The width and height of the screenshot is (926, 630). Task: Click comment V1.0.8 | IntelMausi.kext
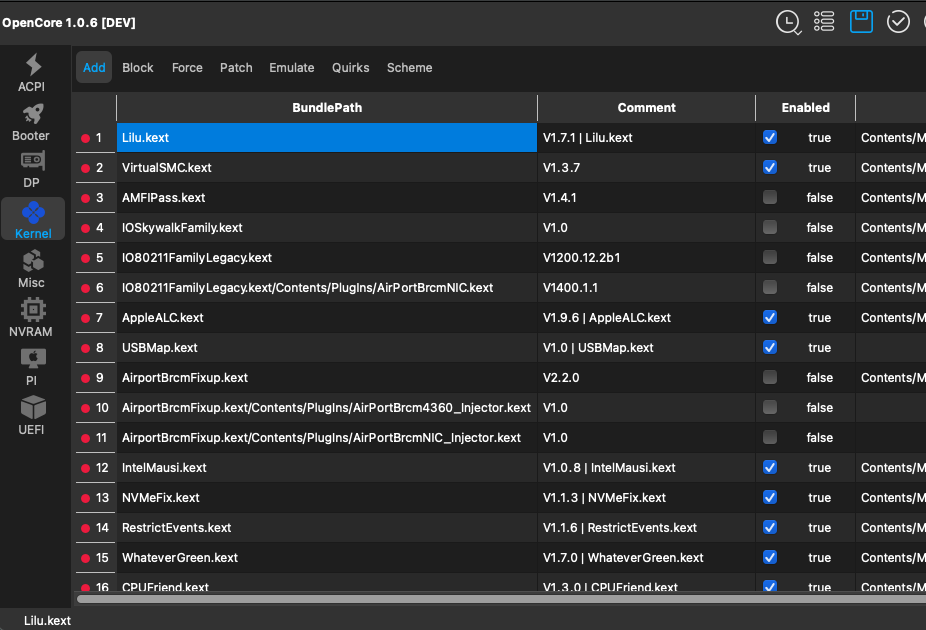pyautogui.click(x=647, y=468)
